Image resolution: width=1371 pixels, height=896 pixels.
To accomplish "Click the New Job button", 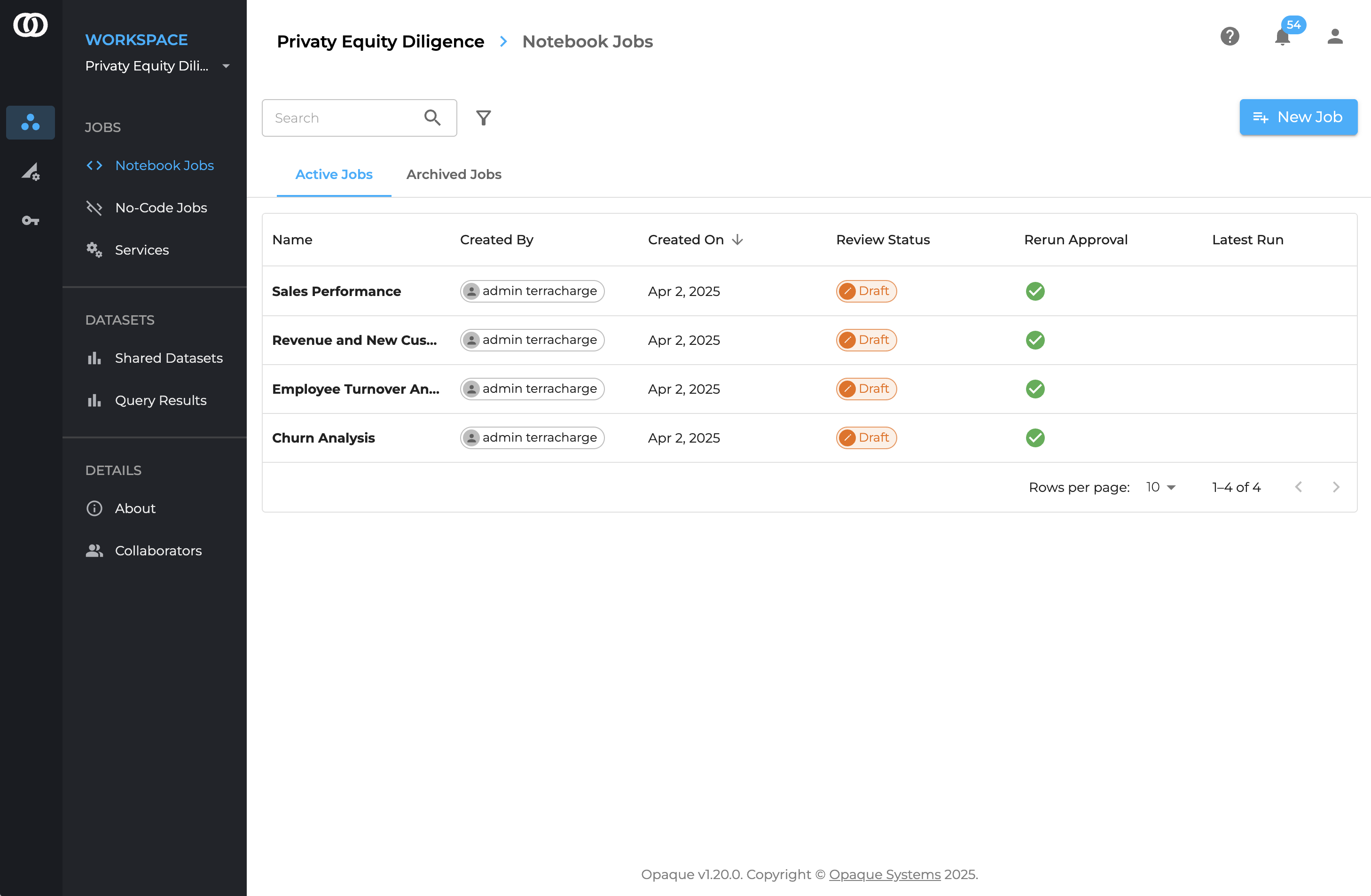I will (x=1298, y=117).
